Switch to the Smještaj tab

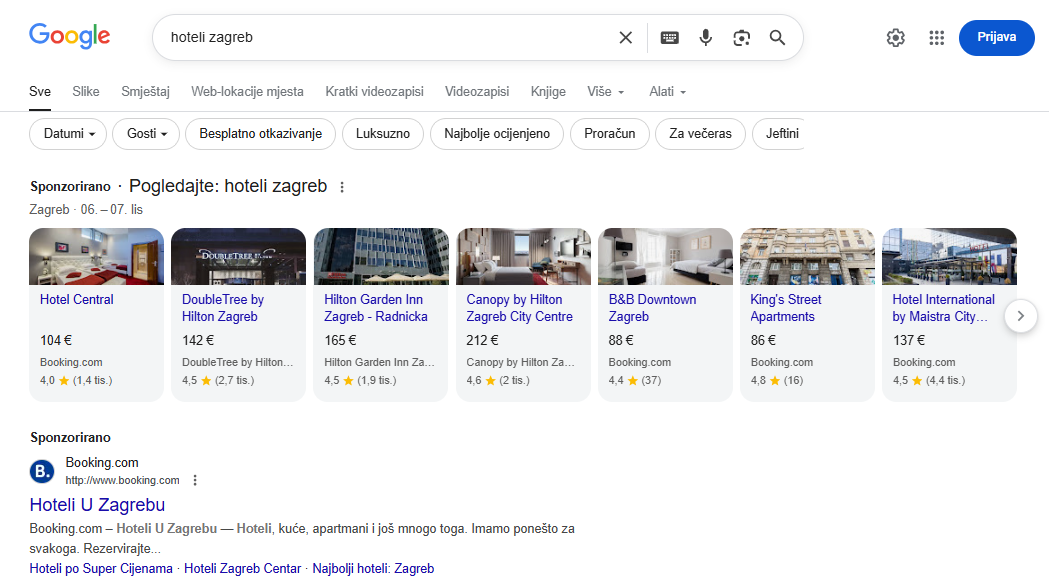pos(145,92)
